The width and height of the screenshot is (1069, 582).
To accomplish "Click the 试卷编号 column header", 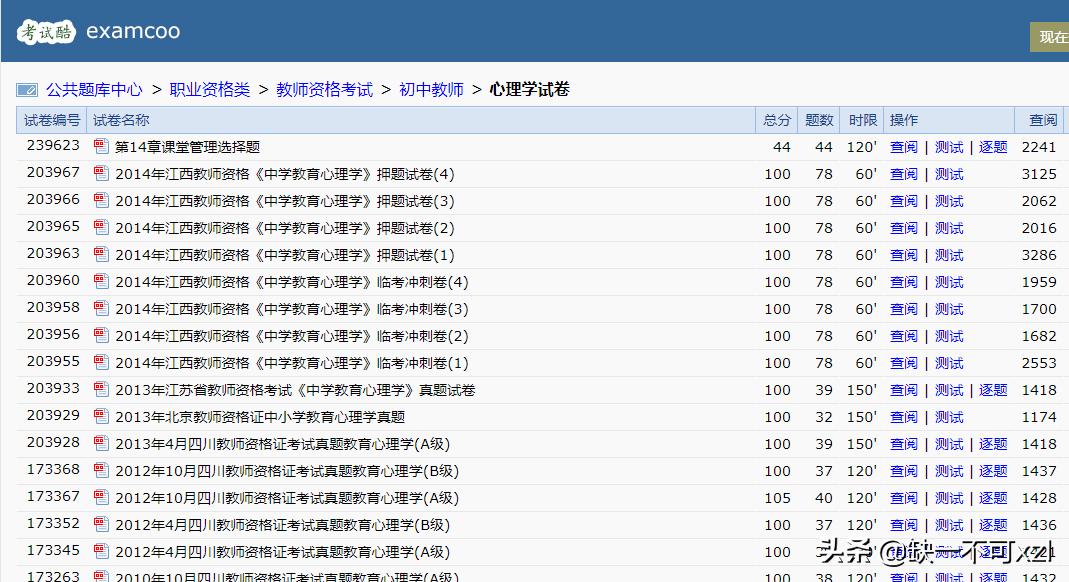I will (x=52, y=120).
